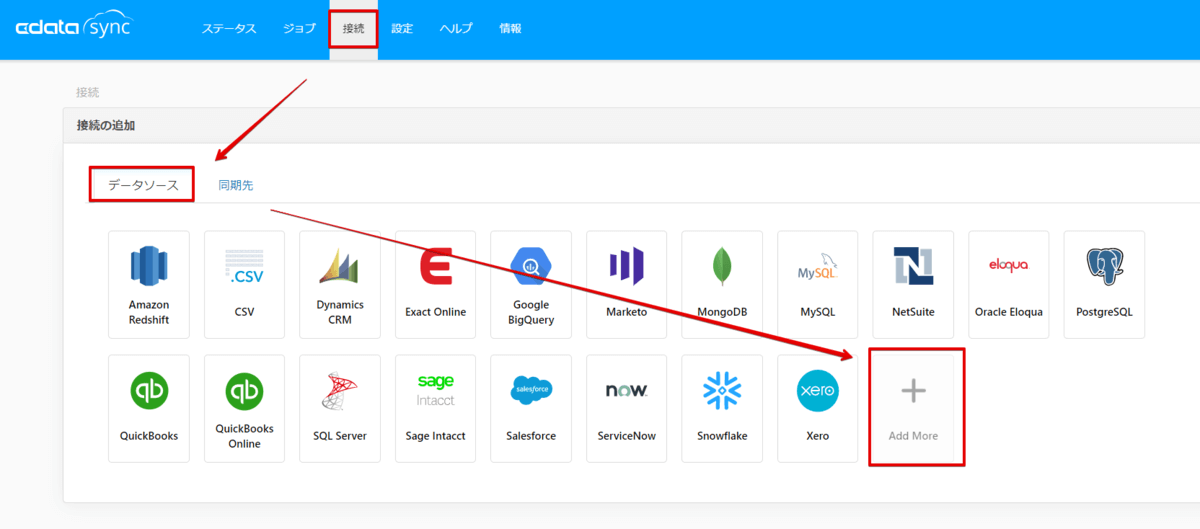The width and height of the screenshot is (1200, 529).
Task: Switch to the 同期先 tab
Action: [236, 185]
